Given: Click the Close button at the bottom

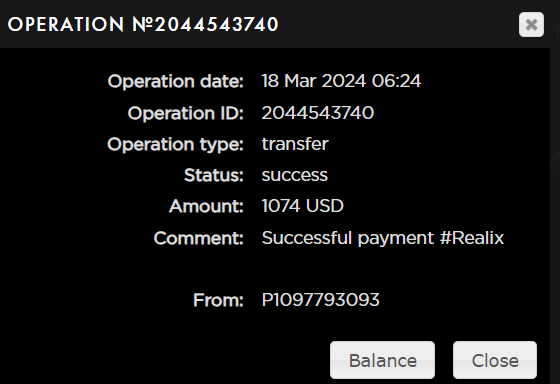Looking at the screenshot, I should pyautogui.click(x=495, y=360).
